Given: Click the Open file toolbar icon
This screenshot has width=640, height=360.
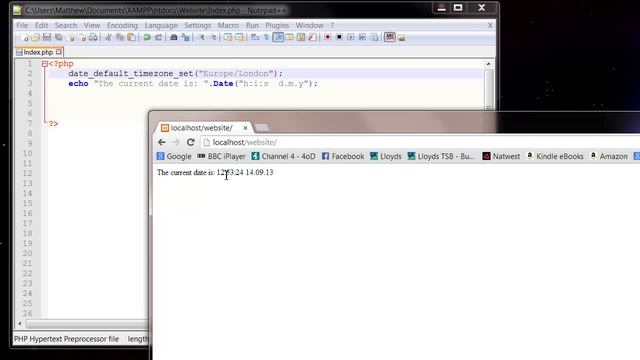Looking at the screenshot, I should pos(35,38).
